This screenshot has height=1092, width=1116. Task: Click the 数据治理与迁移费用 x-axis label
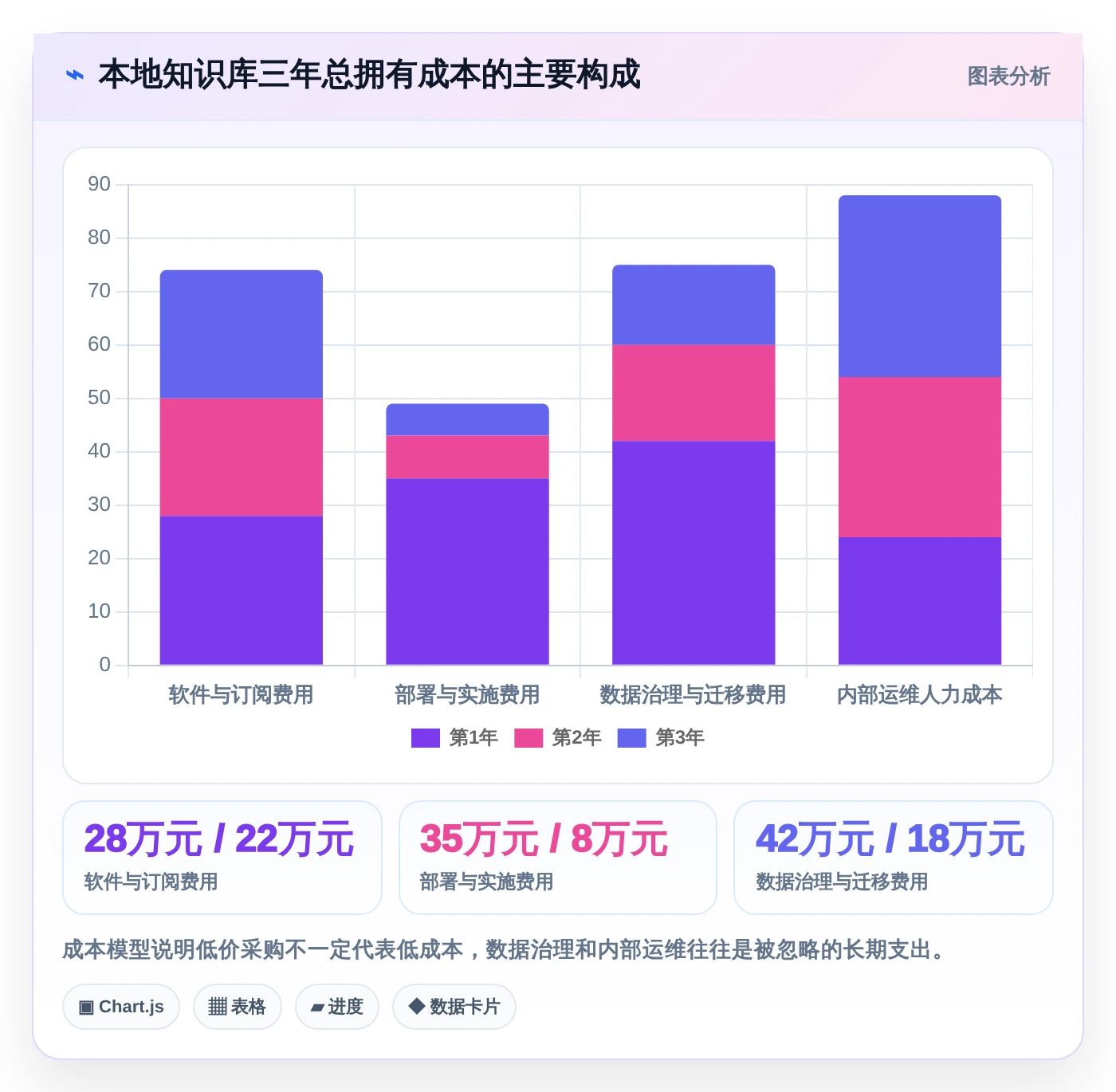point(694,695)
